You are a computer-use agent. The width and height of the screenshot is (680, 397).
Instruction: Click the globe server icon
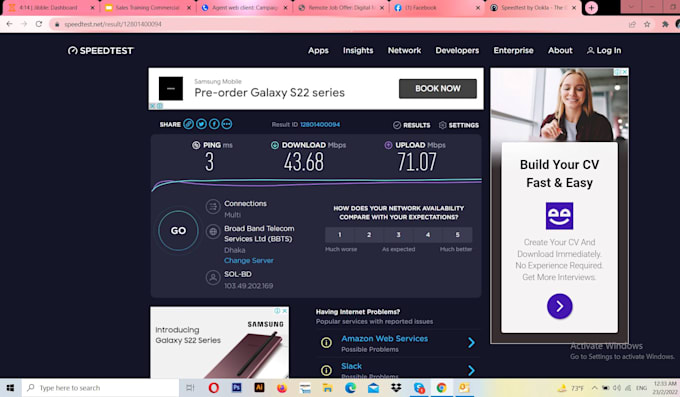pos(213,232)
